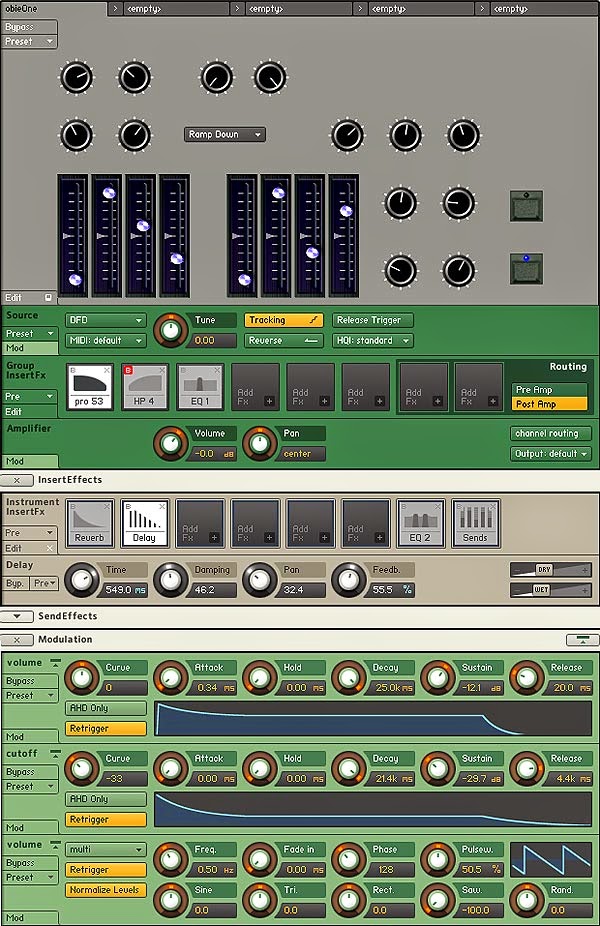The width and height of the screenshot is (600, 926).
Task: Click the Amplifier Pan knob
Action: (x=259, y=444)
